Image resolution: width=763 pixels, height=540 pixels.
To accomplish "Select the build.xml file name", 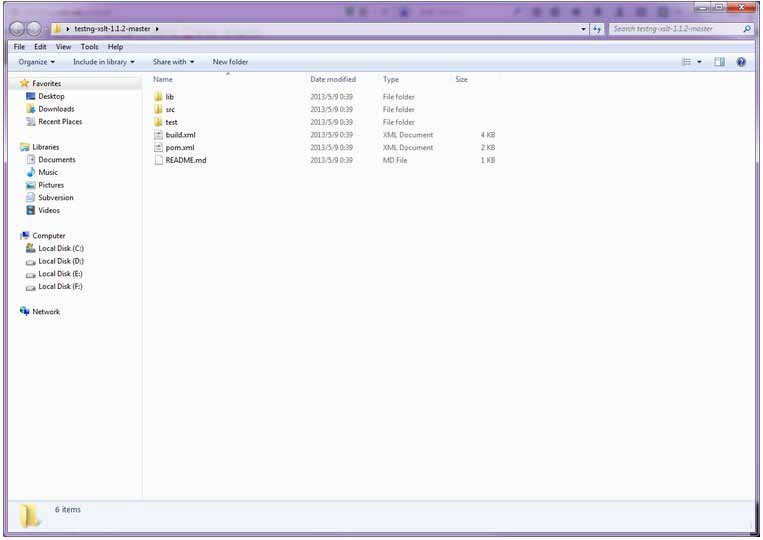I will click(x=180, y=135).
